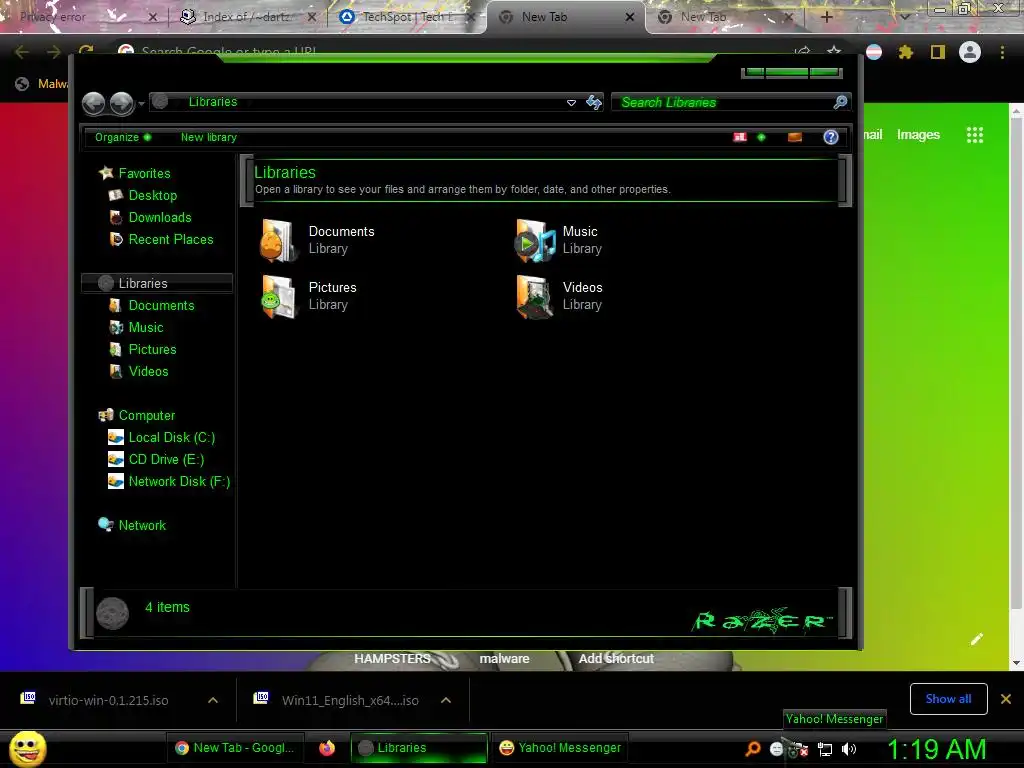Click Libraries in the address bar breadcrumb
The width and height of the screenshot is (1024, 768).
(x=213, y=102)
